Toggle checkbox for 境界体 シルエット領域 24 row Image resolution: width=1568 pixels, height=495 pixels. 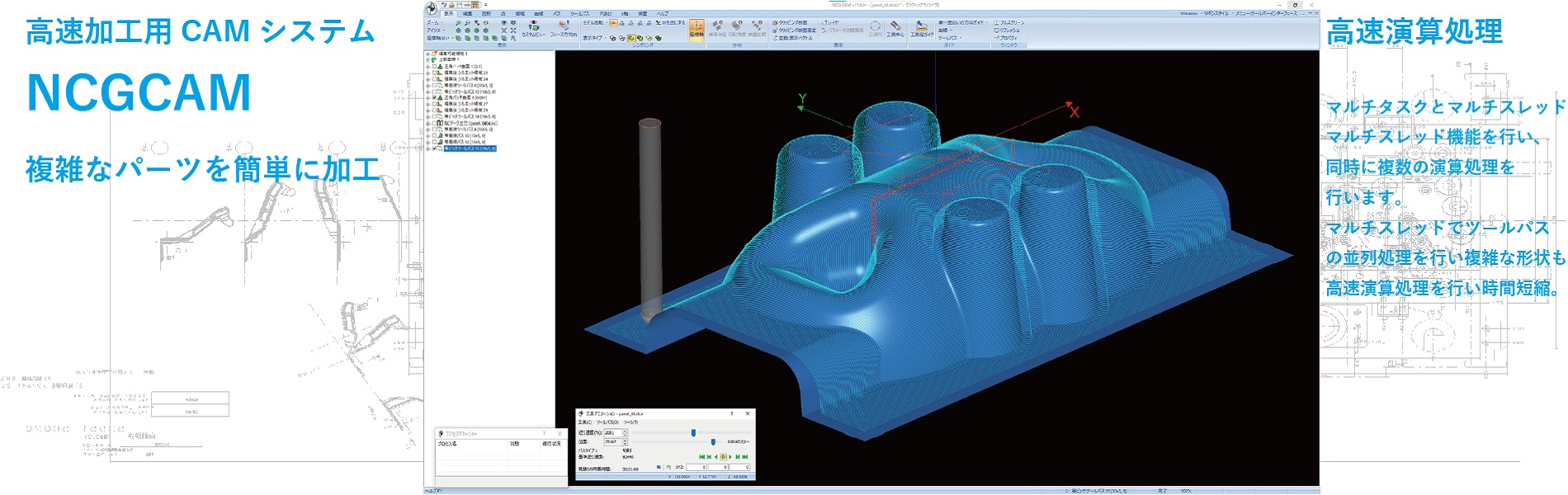coord(435,78)
